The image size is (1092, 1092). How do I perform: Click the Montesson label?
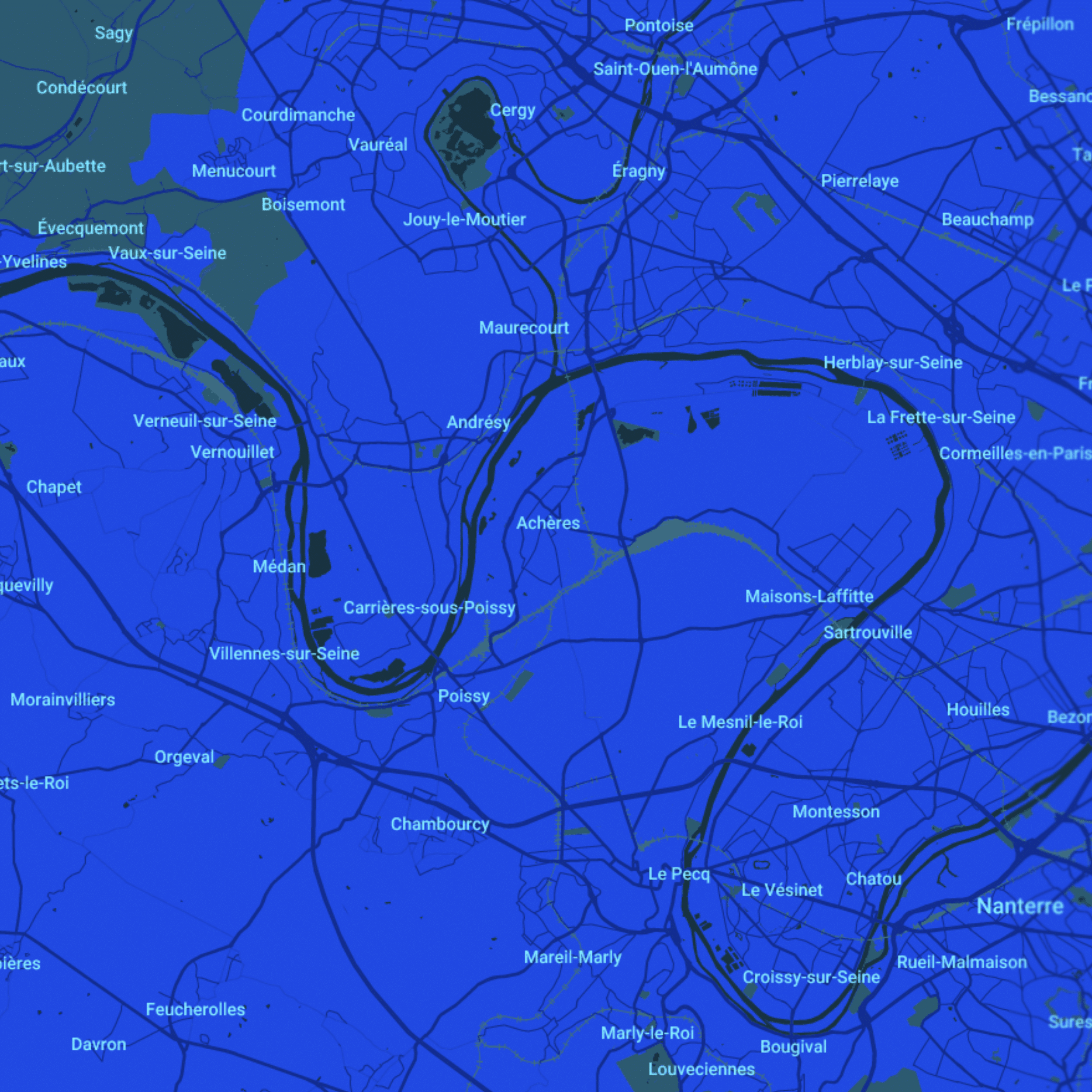click(x=836, y=812)
